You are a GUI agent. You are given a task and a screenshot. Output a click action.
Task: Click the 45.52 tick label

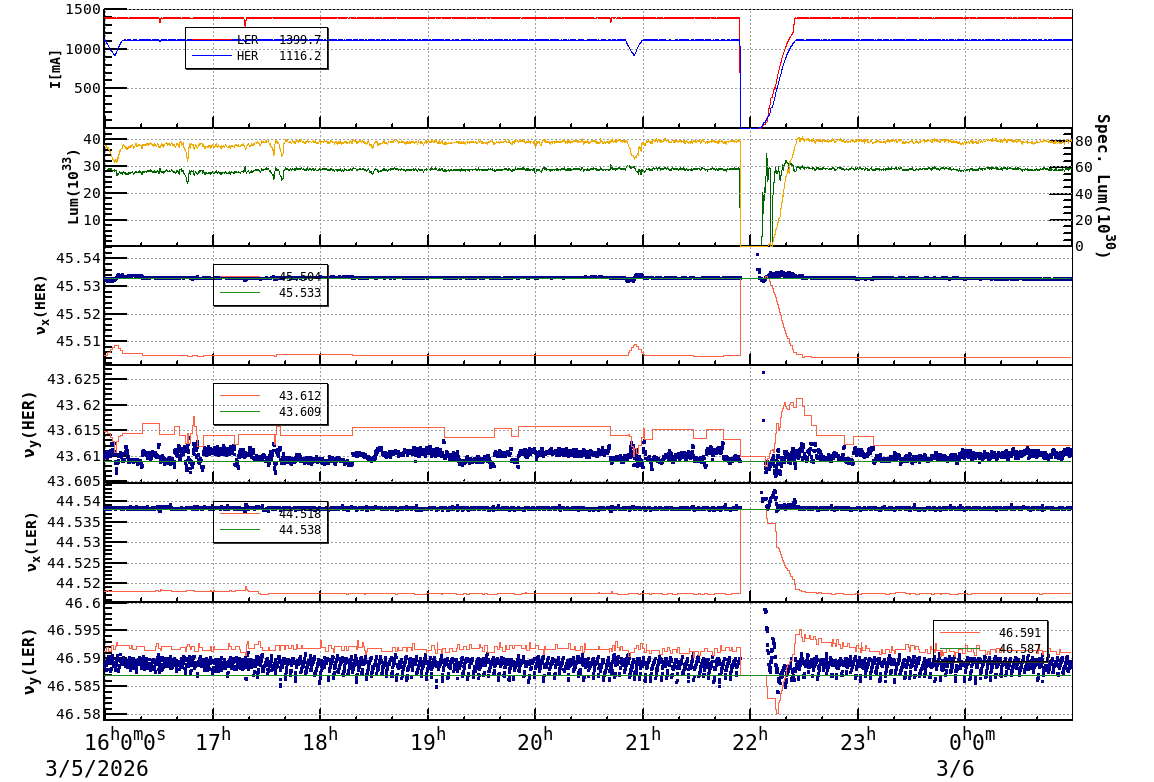(x=79, y=314)
